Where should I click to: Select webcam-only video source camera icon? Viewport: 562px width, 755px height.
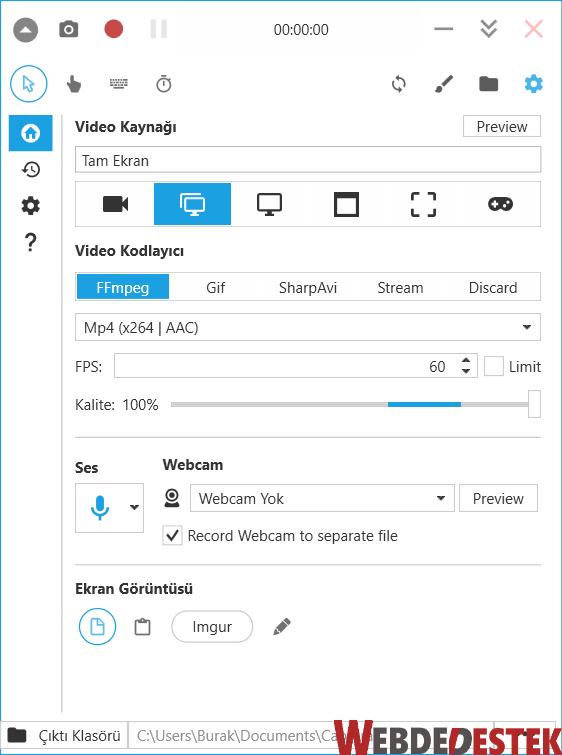[116, 204]
